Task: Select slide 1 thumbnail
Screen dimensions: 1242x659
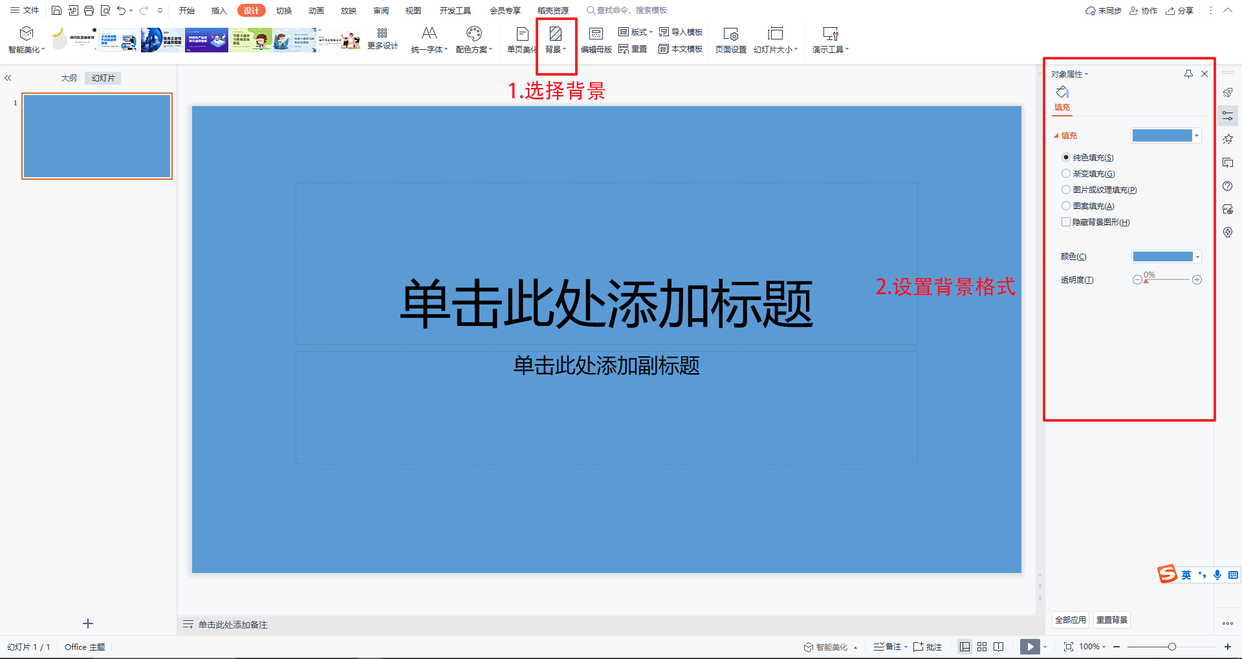Action: [x=97, y=136]
